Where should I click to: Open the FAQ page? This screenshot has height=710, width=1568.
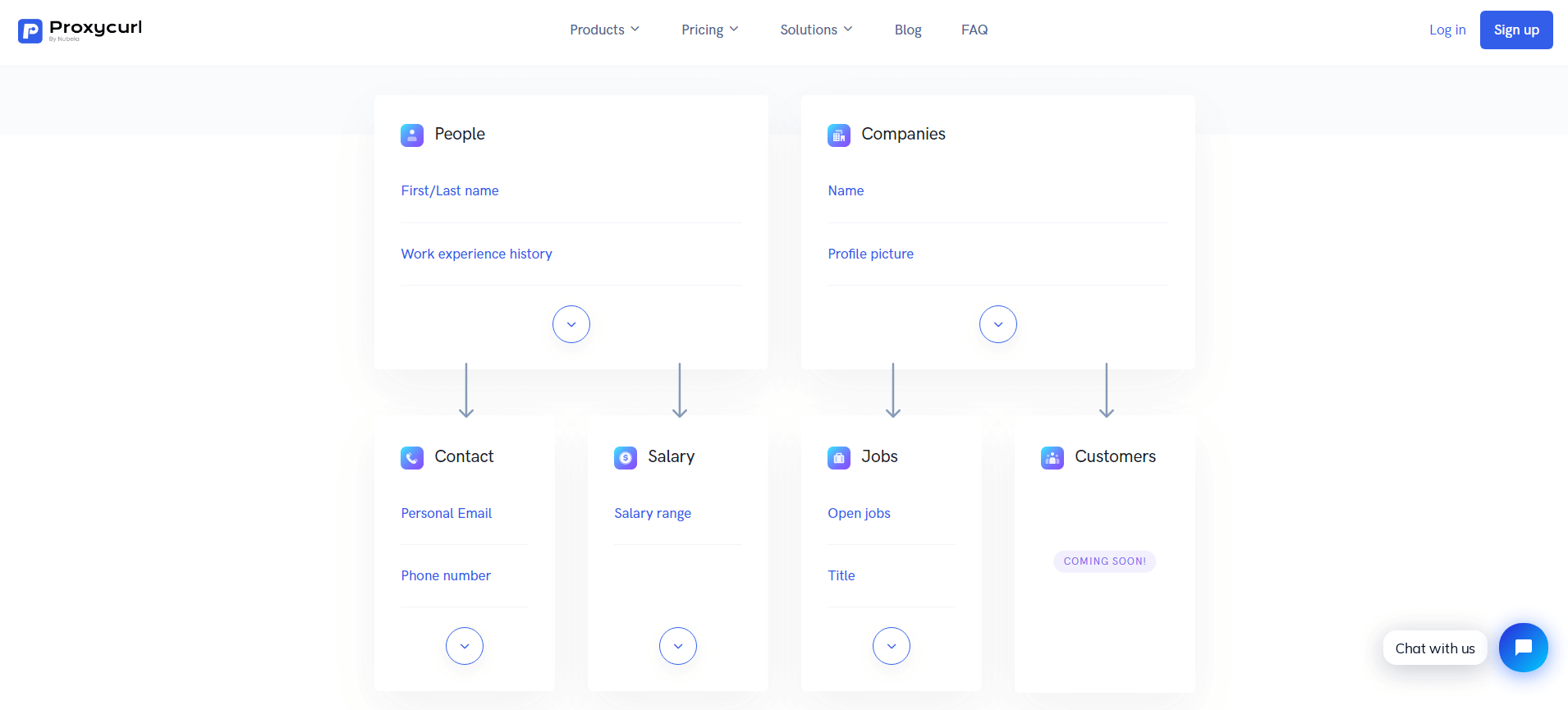[x=974, y=30]
